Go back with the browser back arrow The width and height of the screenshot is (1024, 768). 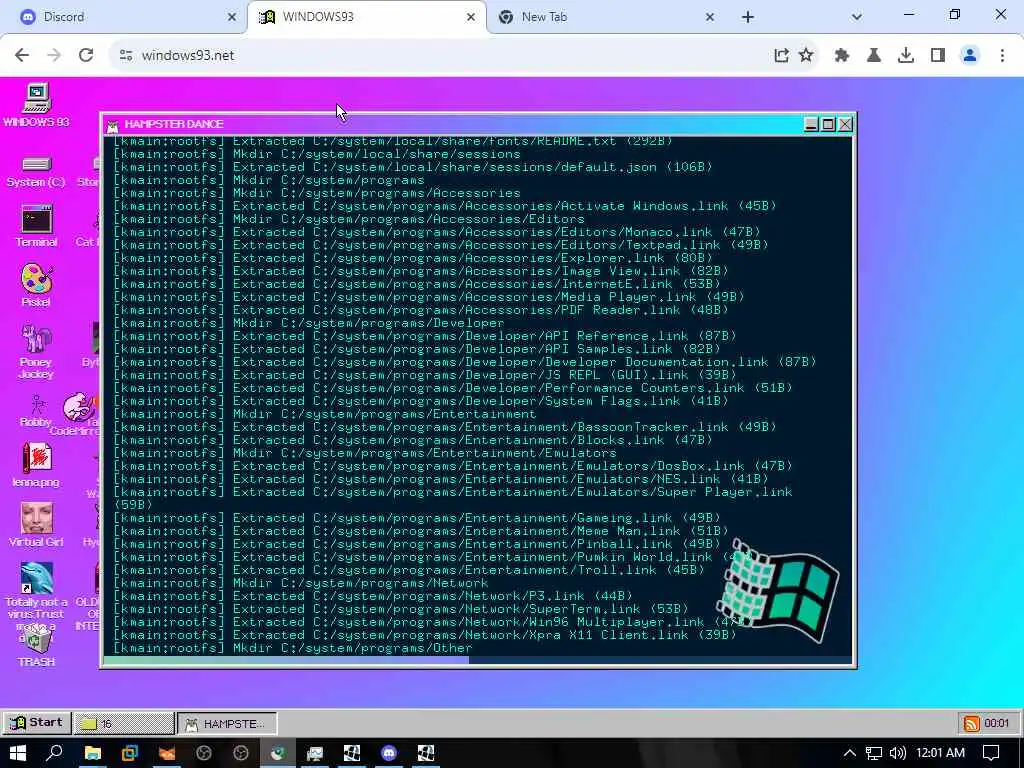(x=22, y=56)
